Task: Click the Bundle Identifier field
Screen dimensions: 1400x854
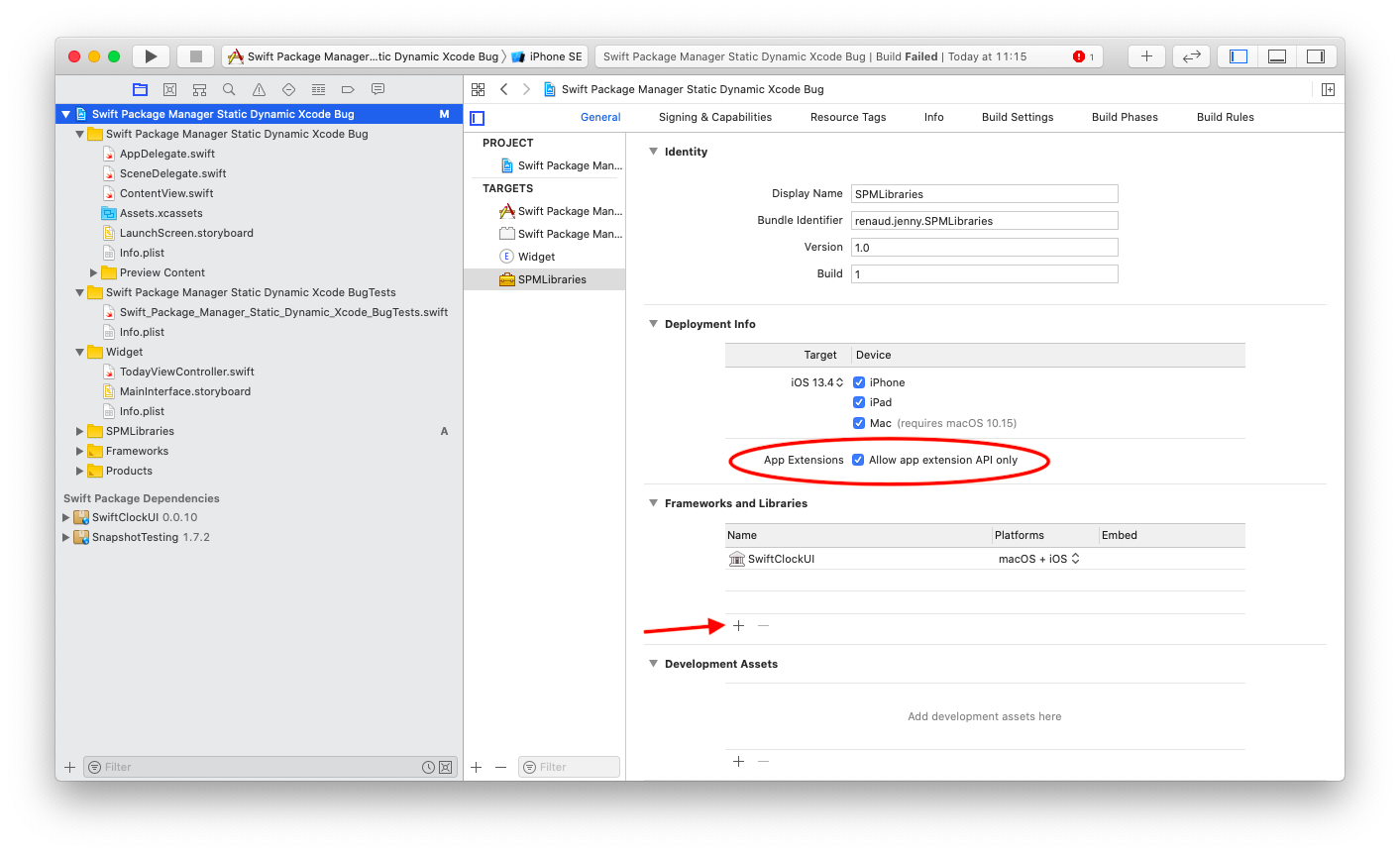Action: point(985,221)
